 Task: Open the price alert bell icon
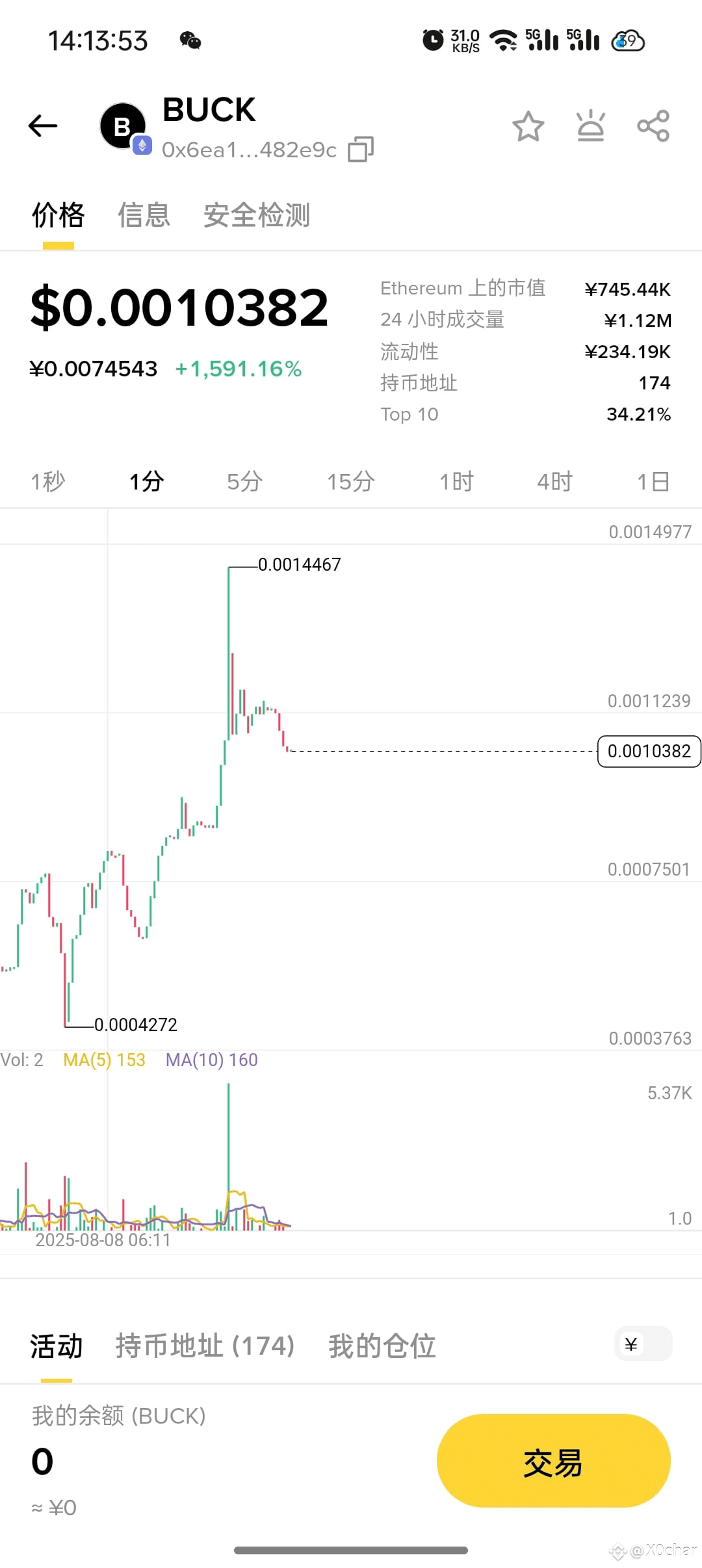coord(590,126)
